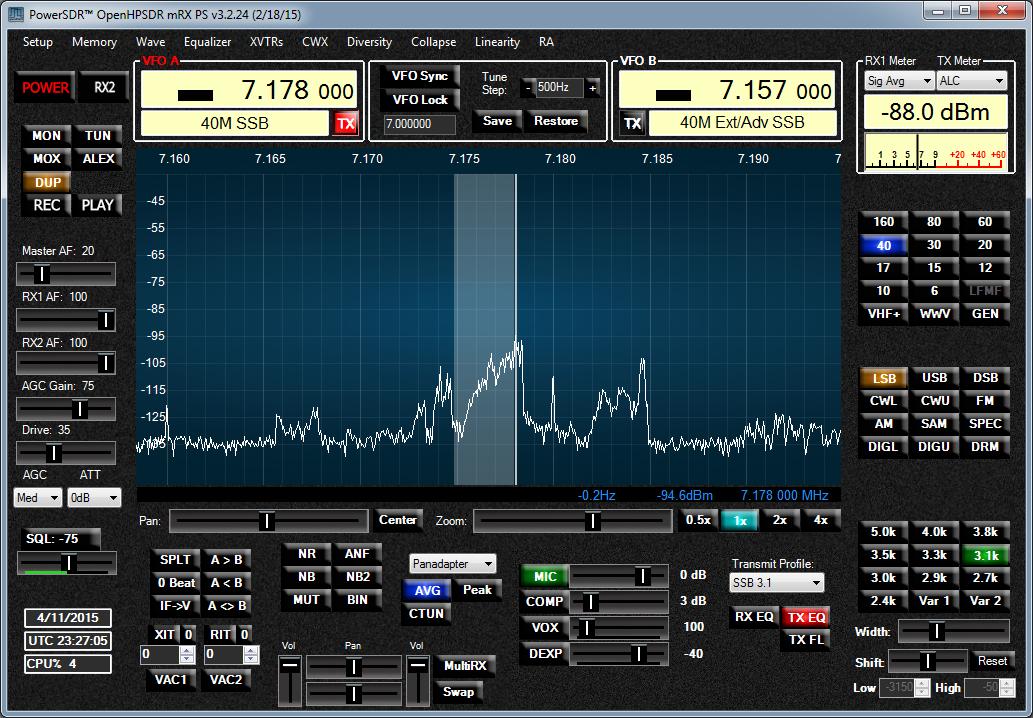
Task: Switch to AM mode
Action: click(x=883, y=424)
